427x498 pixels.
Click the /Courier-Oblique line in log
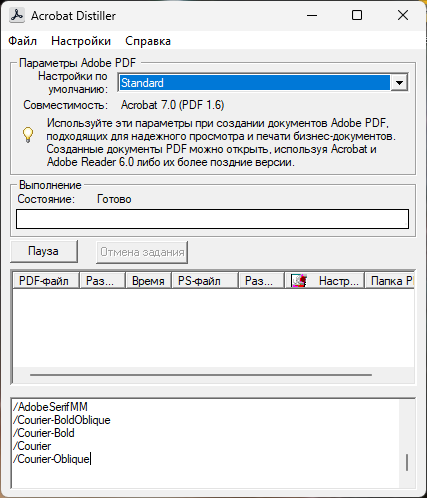pyautogui.click(x=51, y=459)
